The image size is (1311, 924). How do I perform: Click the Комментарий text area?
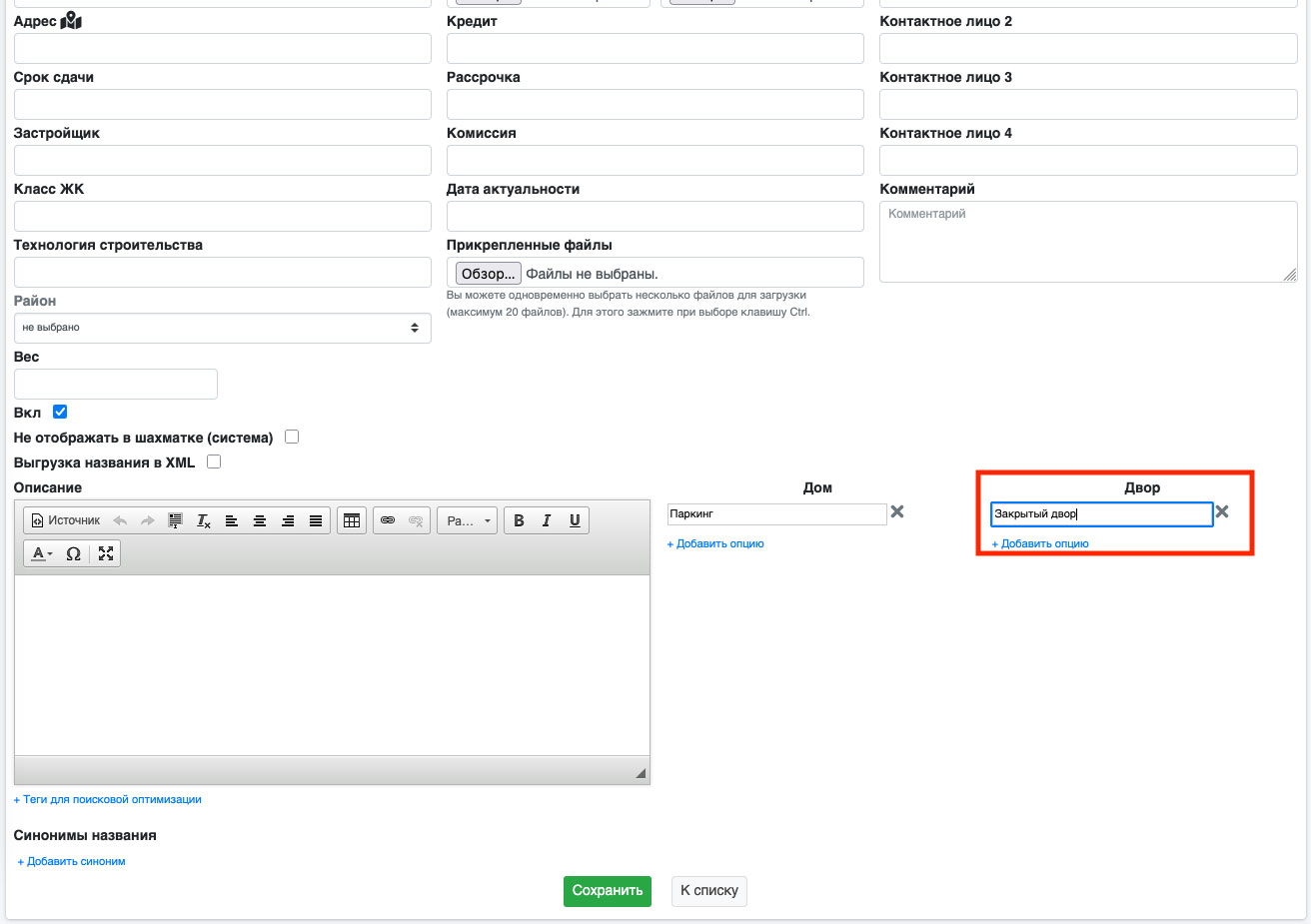coord(1088,242)
